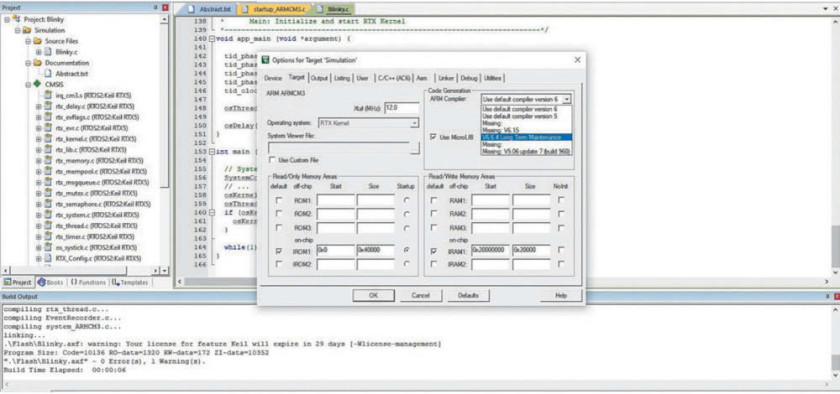
Task: Open the ARM Compiler dropdown arrow
Action: point(567,99)
